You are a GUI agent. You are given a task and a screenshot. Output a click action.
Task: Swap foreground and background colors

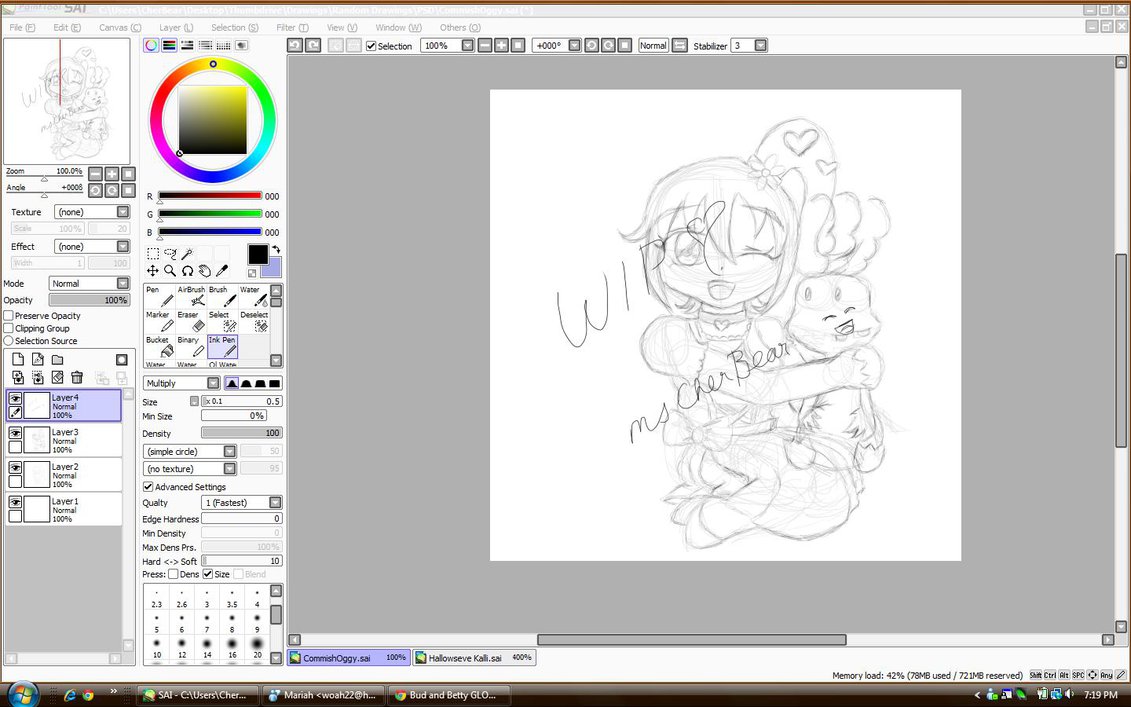[x=276, y=249]
